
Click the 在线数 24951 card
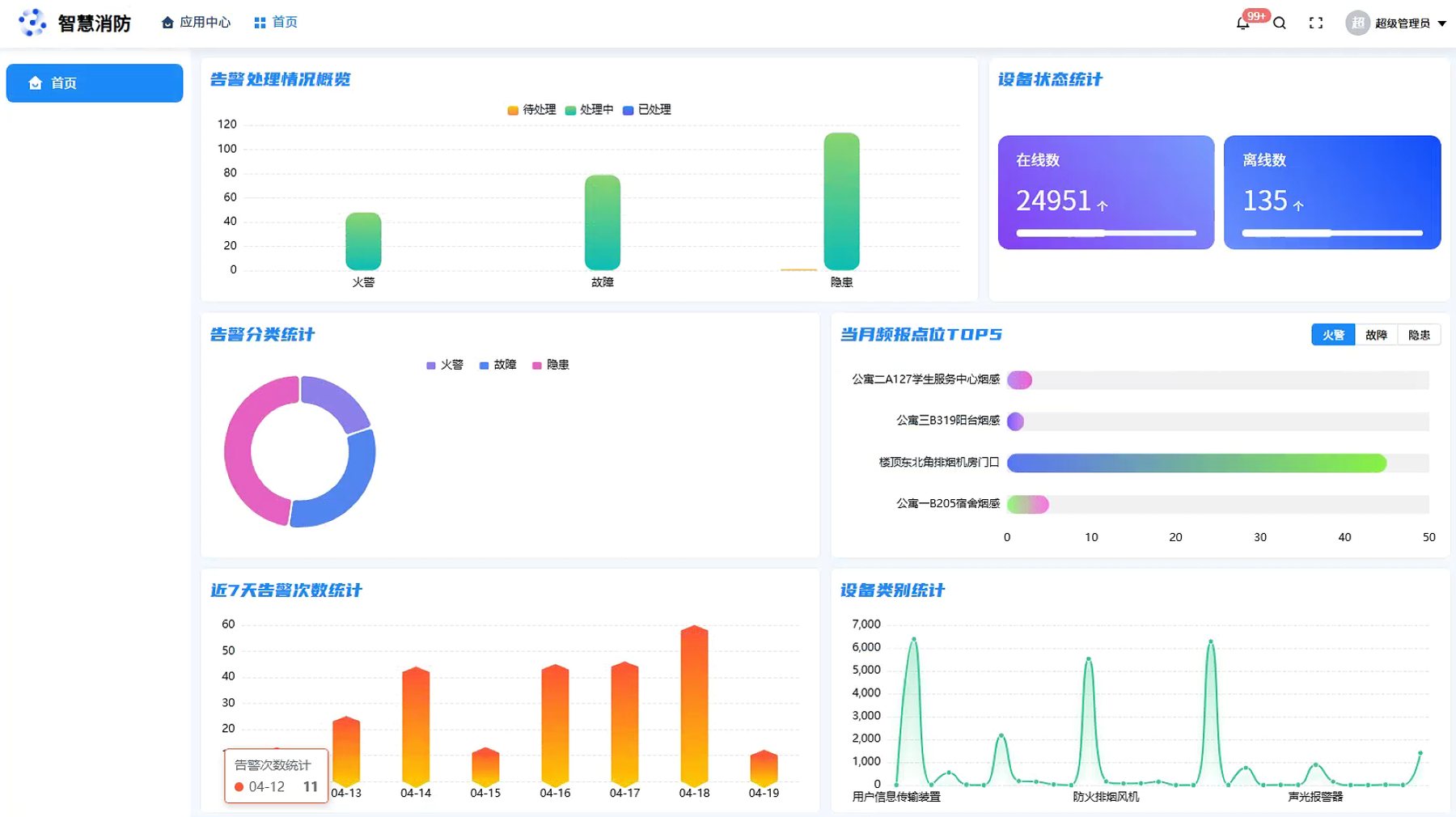tap(1106, 193)
